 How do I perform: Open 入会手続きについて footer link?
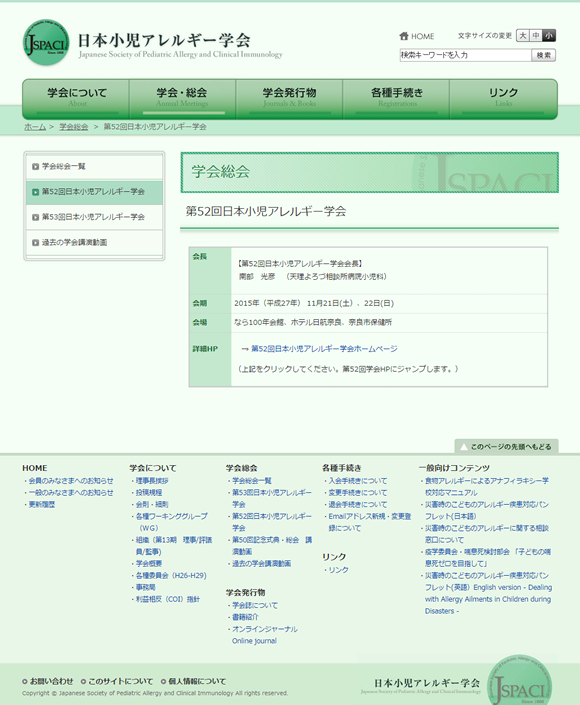tap(358, 481)
